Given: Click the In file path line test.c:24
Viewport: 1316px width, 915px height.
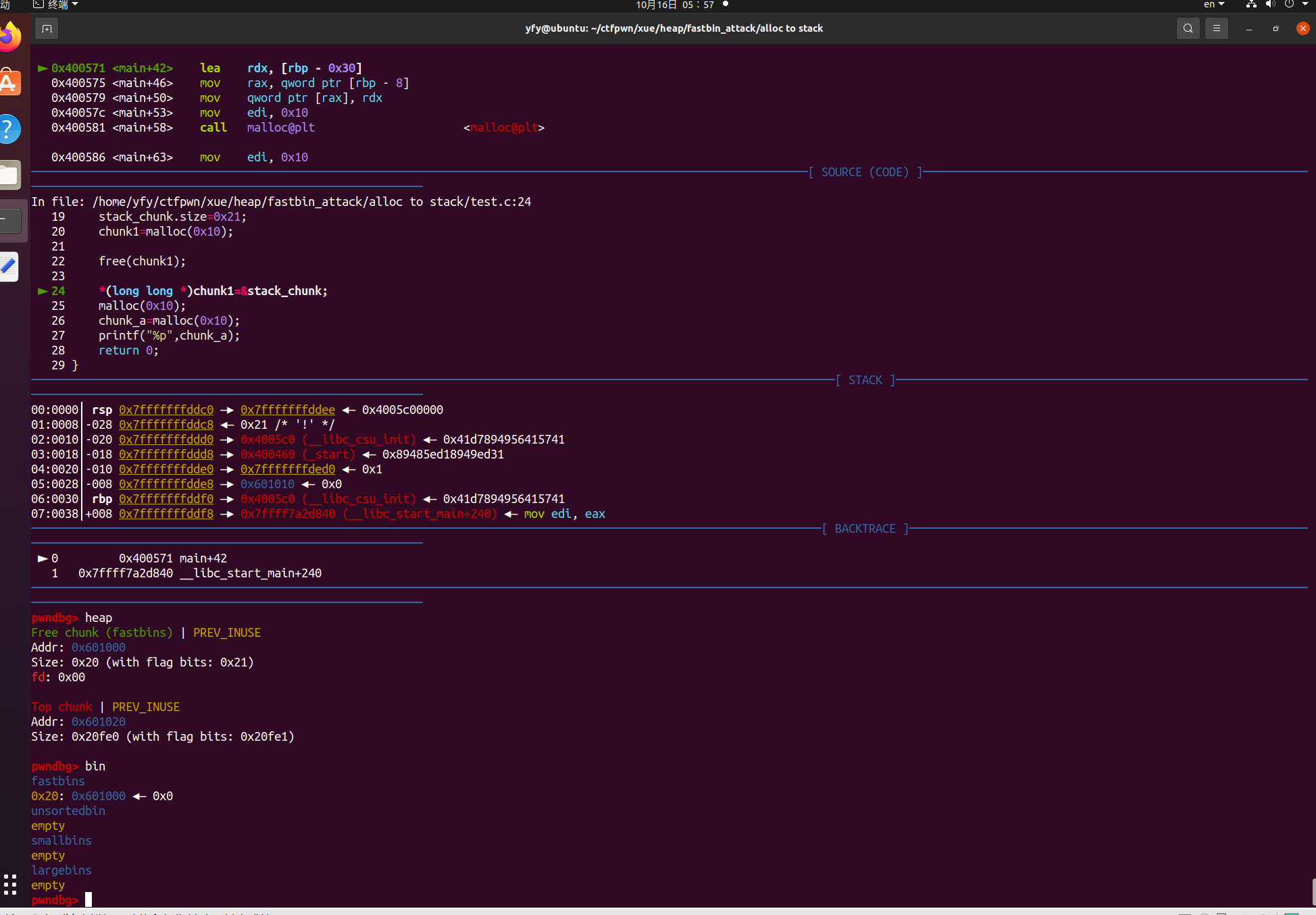Looking at the screenshot, I should click(281, 202).
